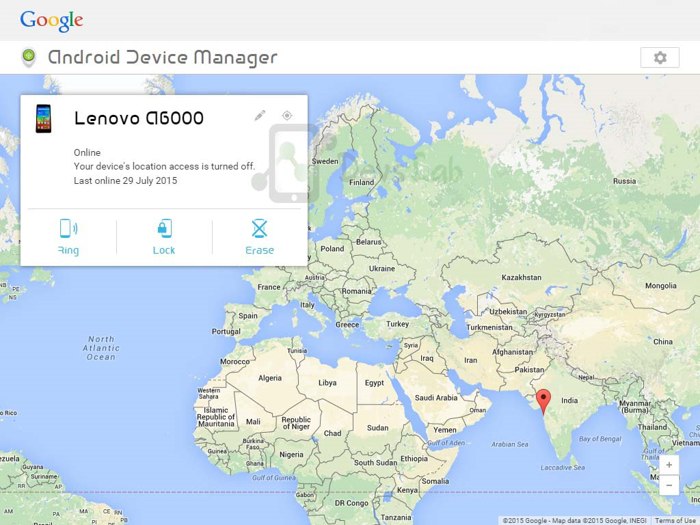Click the Android Device Manager pin icon

(29, 58)
